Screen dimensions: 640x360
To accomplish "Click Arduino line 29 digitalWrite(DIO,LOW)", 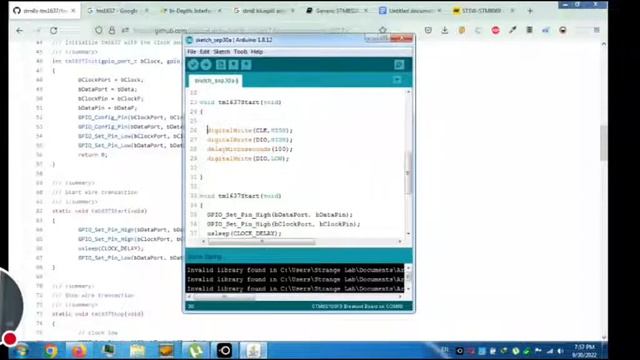I will click(x=248, y=158).
